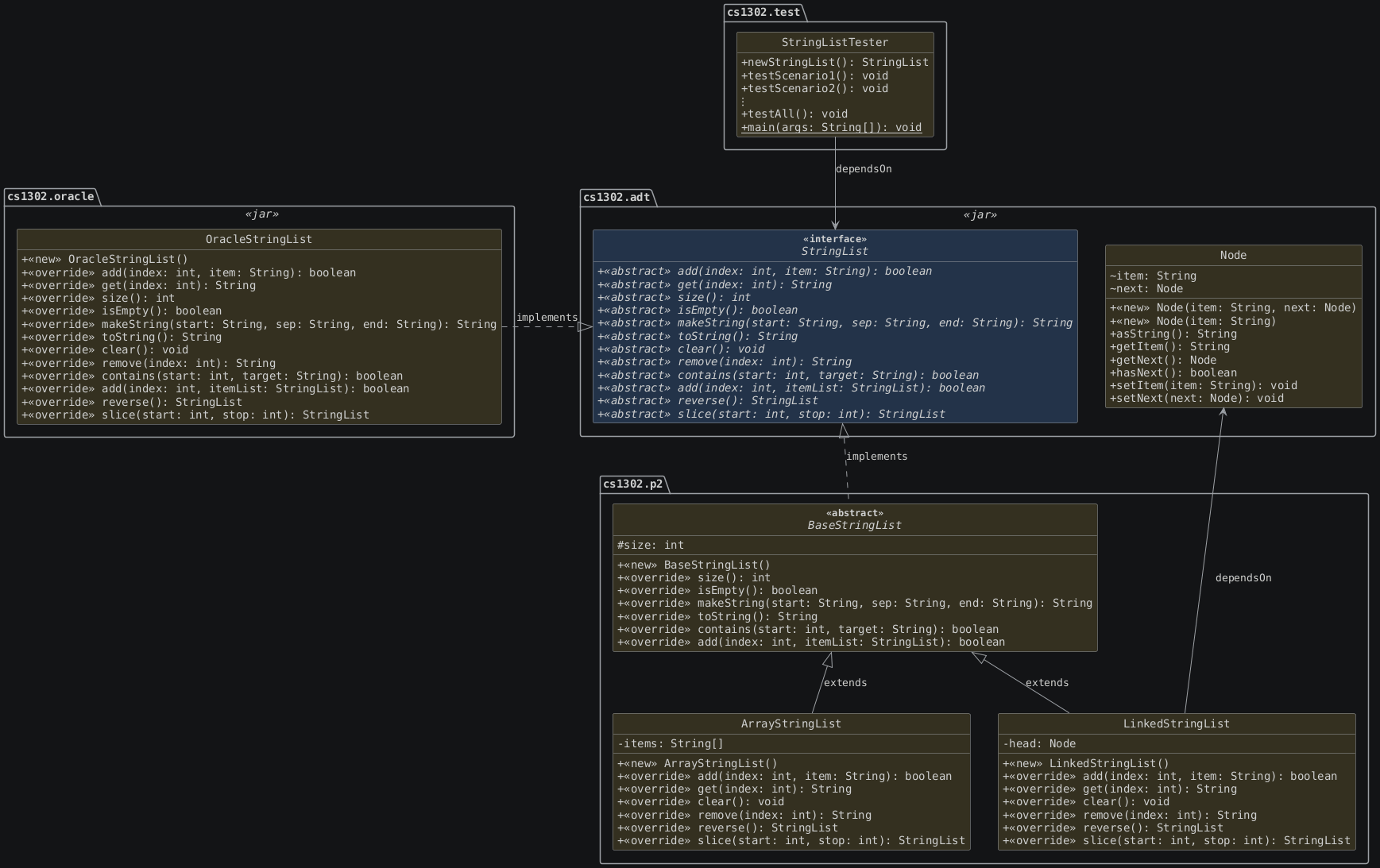1380x868 pixels.
Task: Select the LinkedStringList class title
Action: click(x=1177, y=723)
